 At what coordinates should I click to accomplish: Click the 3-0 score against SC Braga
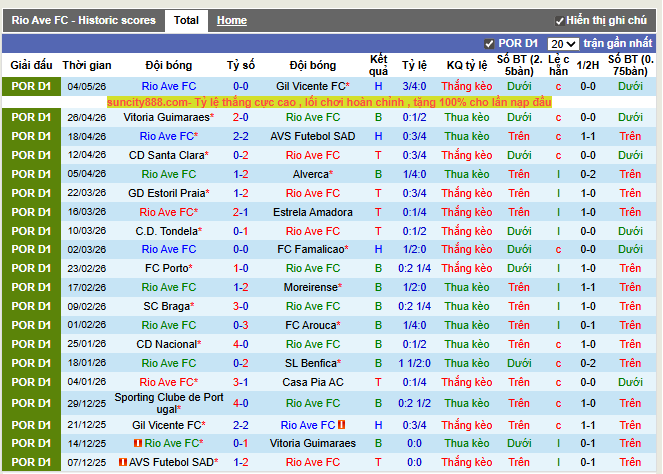click(241, 306)
